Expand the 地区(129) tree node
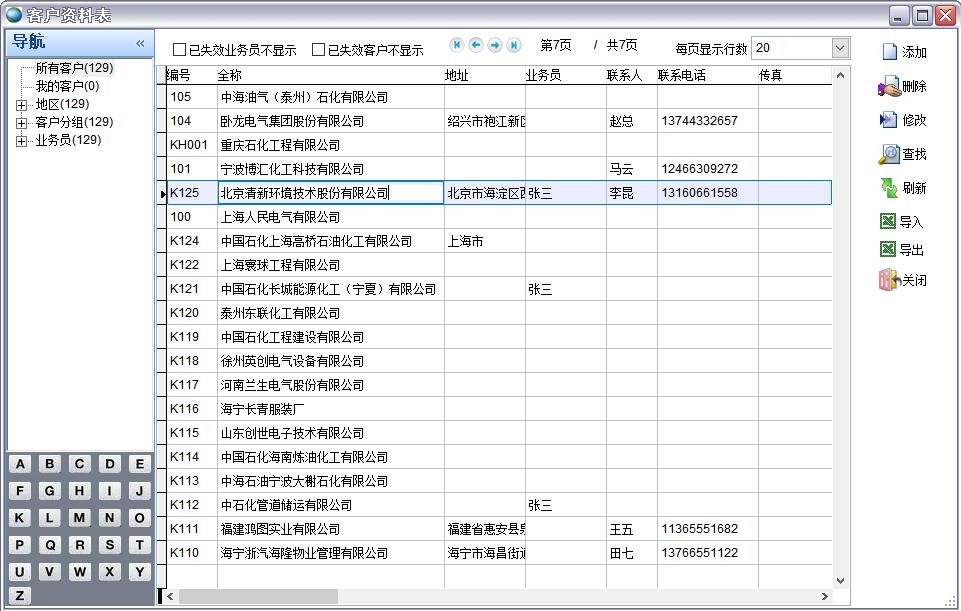 click(x=20, y=104)
